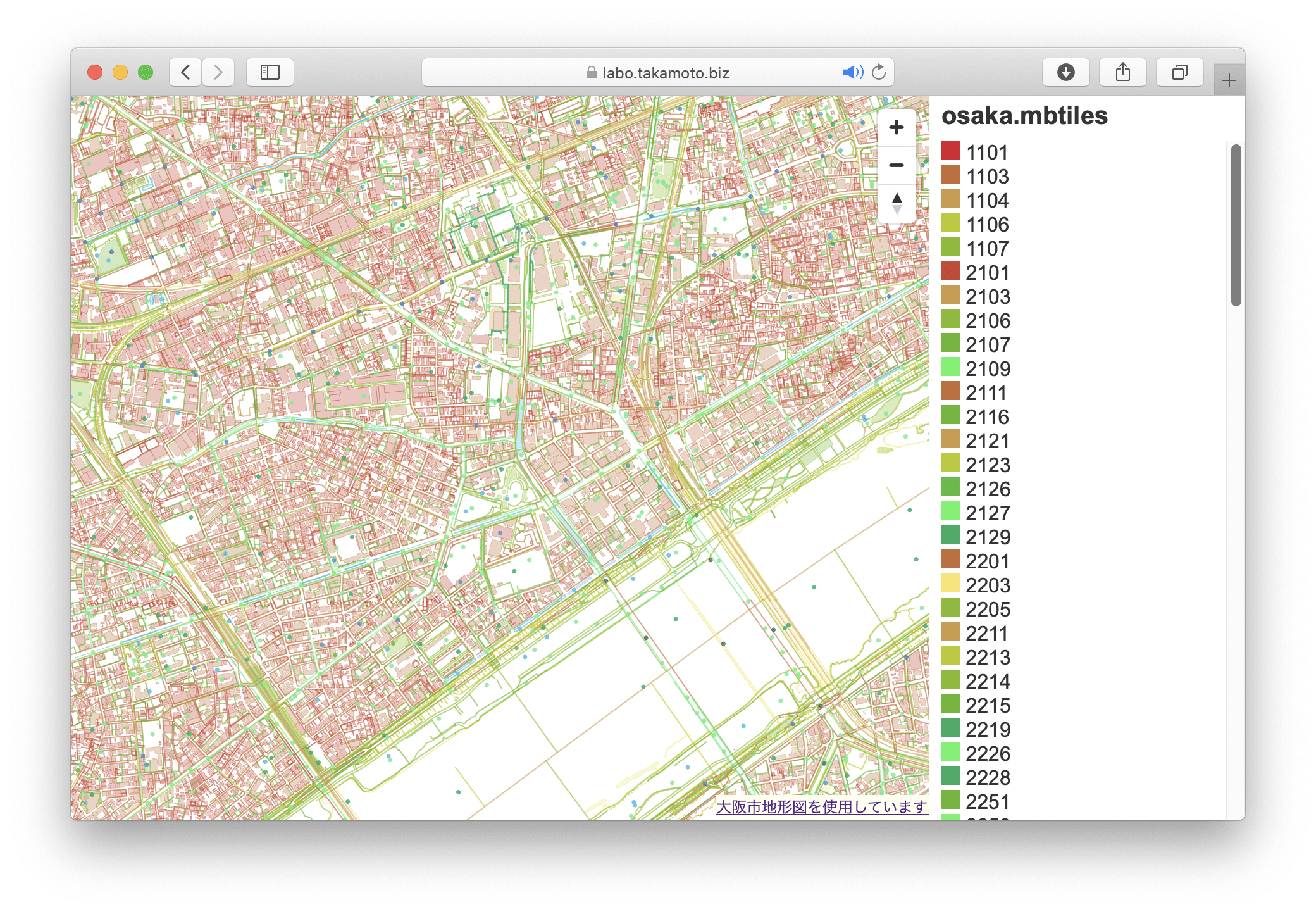Click the pale yellow swatch for 2203
The image size is (1316, 914).
tap(951, 583)
